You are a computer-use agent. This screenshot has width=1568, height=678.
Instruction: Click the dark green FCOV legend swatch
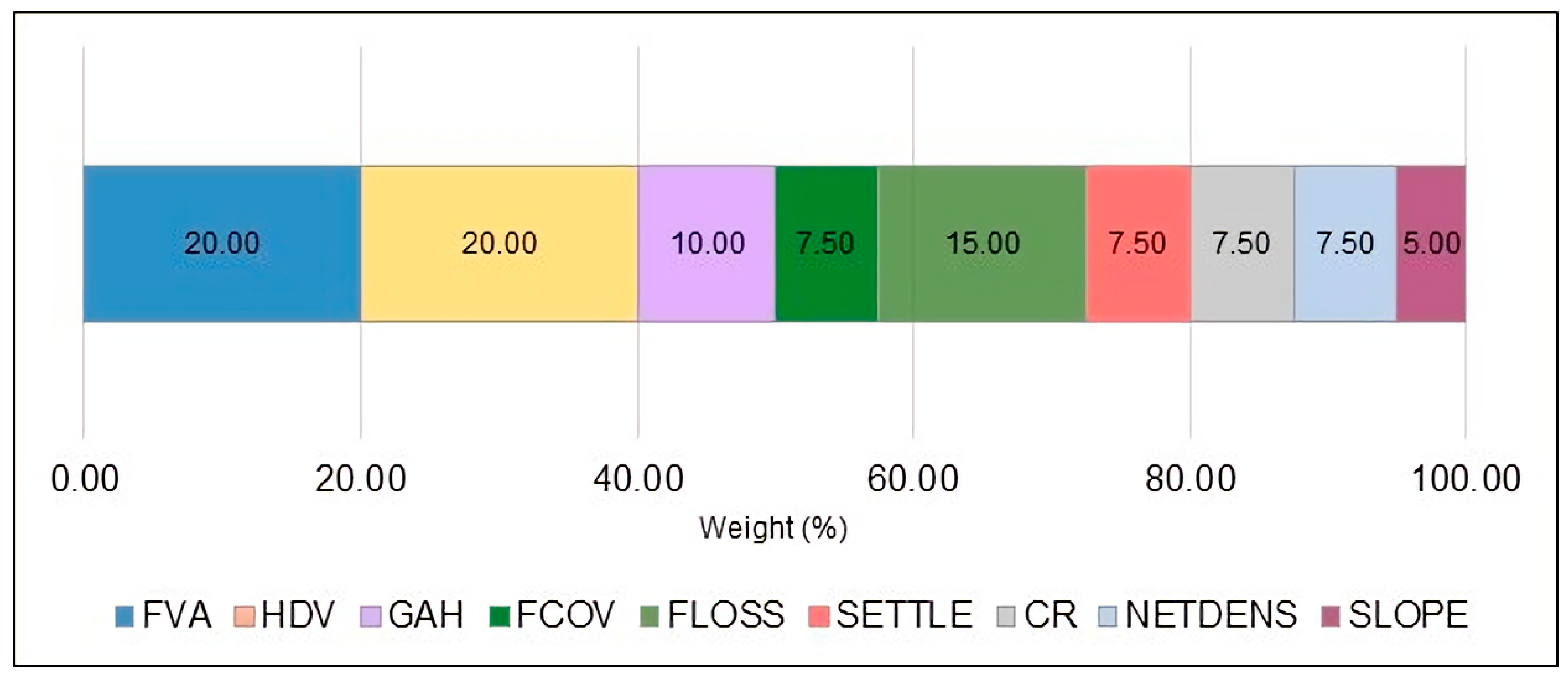499,616
